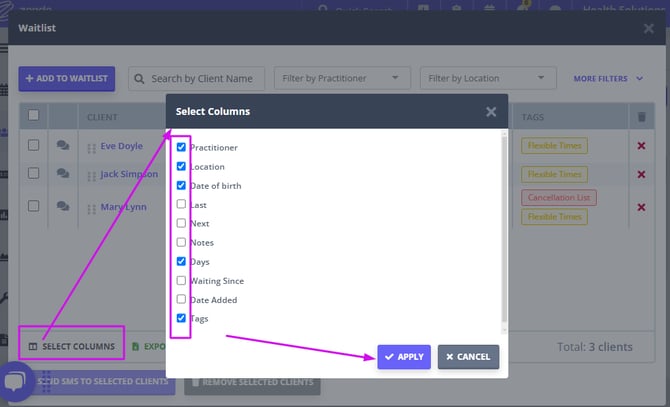
Task: Close the Select Columns dialog
Action: (x=491, y=112)
